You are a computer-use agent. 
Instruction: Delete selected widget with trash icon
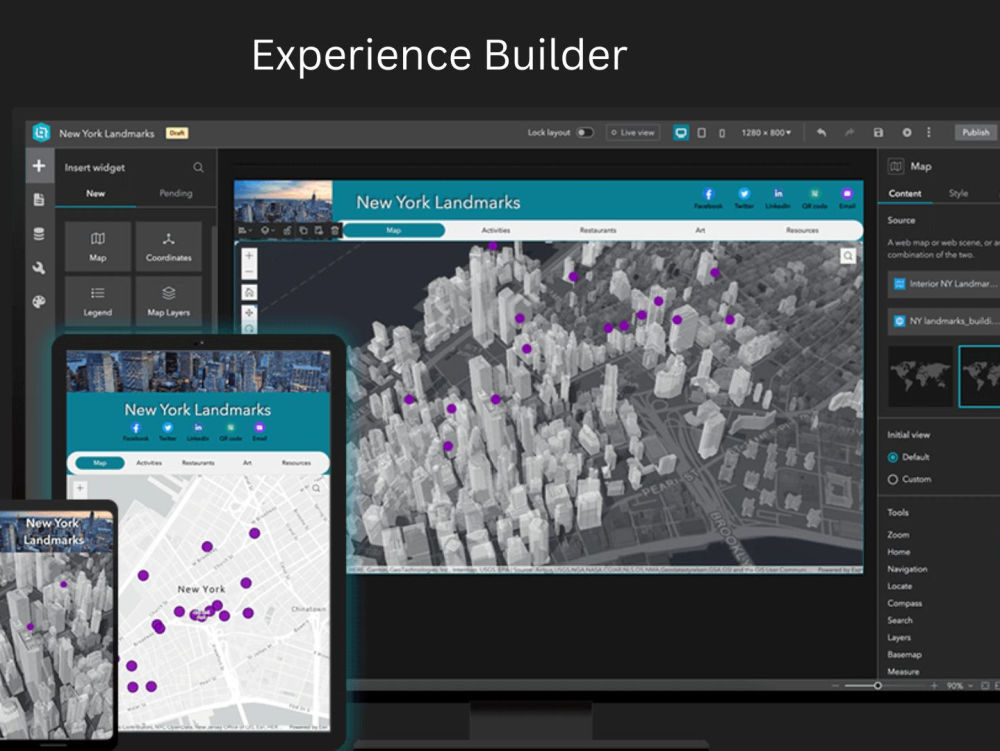(335, 230)
